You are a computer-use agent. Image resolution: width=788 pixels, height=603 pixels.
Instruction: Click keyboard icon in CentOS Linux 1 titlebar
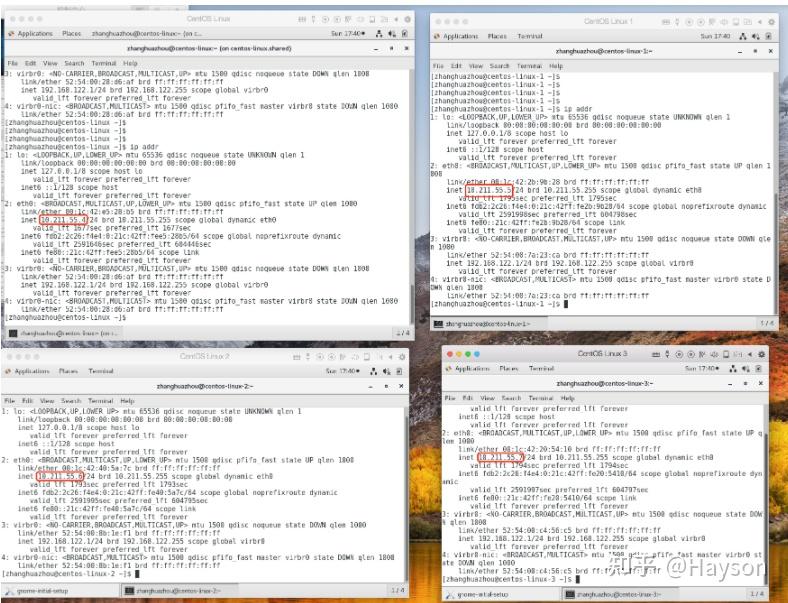tap(666, 22)
